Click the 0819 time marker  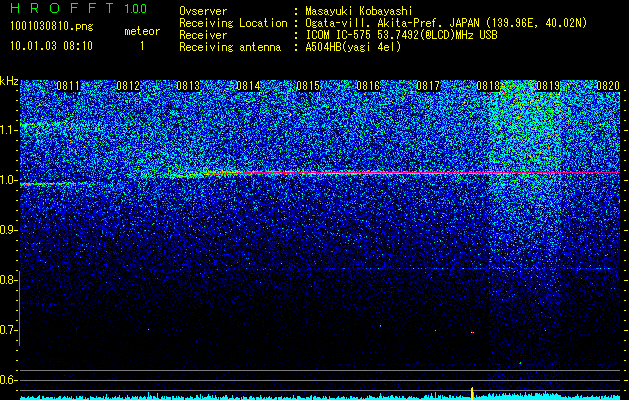click(548, 86)
